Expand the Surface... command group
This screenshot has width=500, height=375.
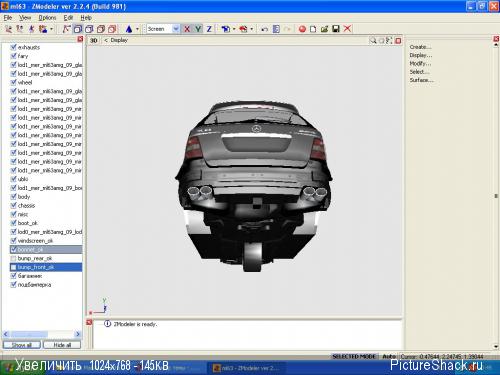pos(421,80)
